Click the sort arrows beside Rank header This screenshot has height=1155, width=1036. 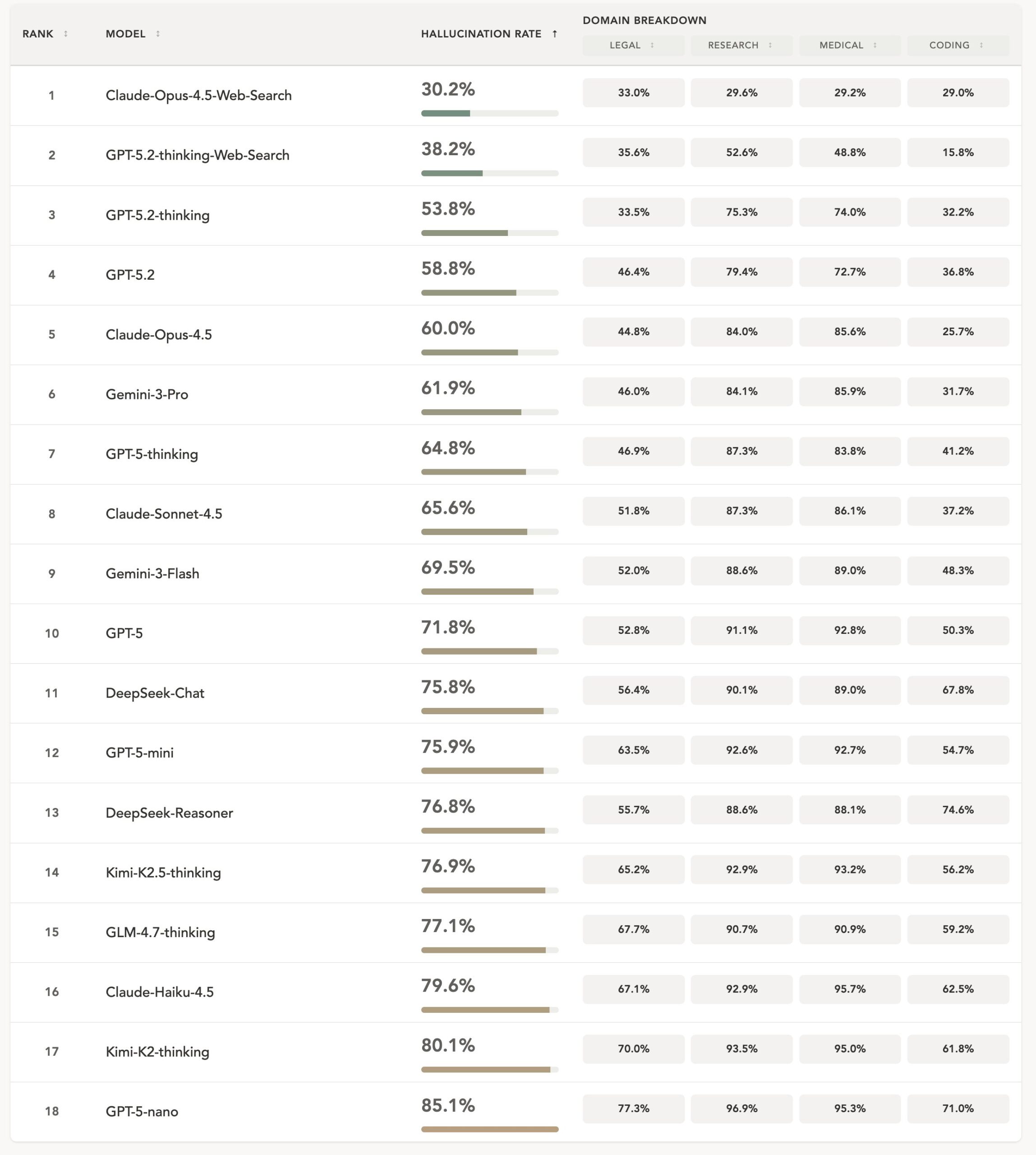(x=65, y=33)
